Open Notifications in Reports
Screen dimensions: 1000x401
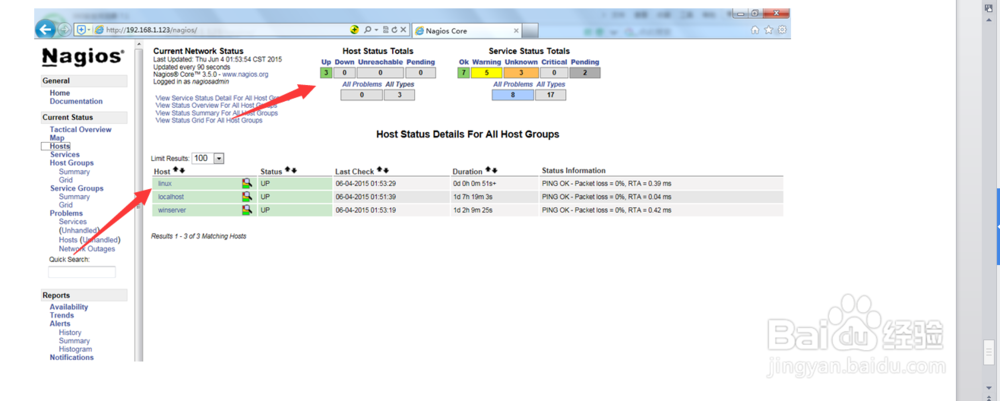coord(71,358)
